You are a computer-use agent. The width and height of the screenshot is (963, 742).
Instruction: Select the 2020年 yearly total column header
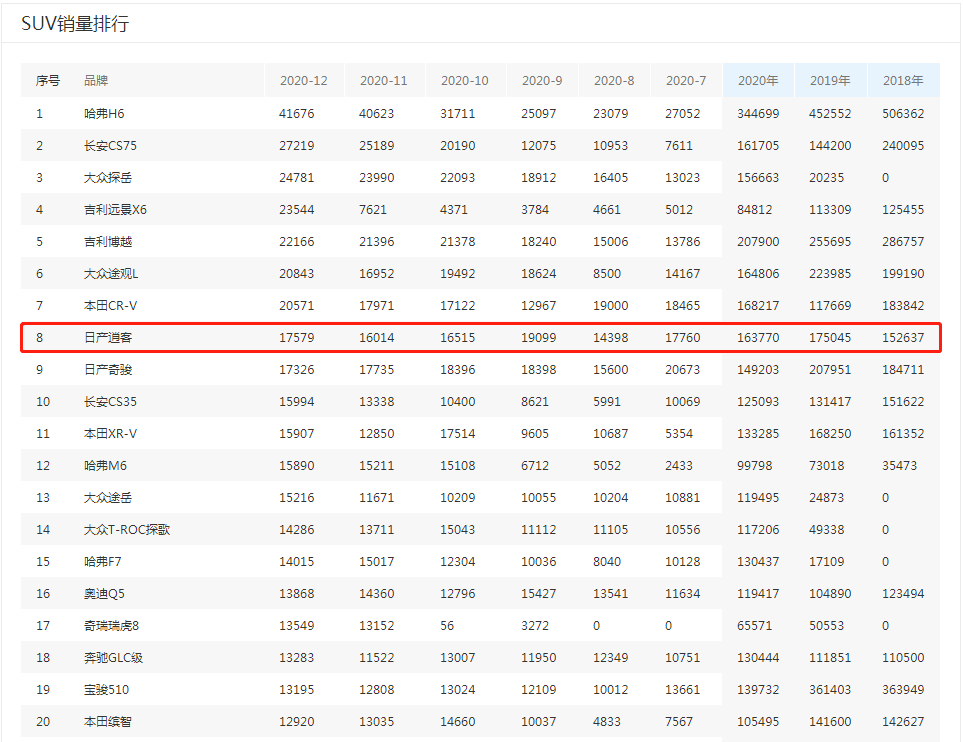pos(757,80)
